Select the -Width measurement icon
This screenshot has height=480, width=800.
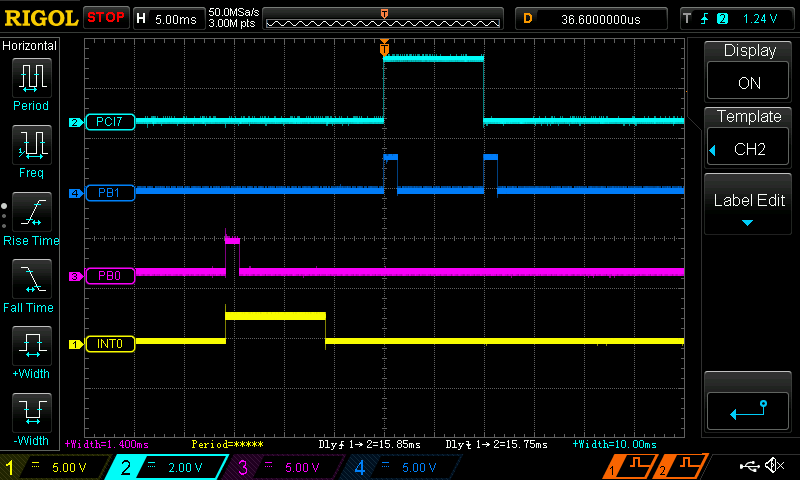click(x=32, y=413)
